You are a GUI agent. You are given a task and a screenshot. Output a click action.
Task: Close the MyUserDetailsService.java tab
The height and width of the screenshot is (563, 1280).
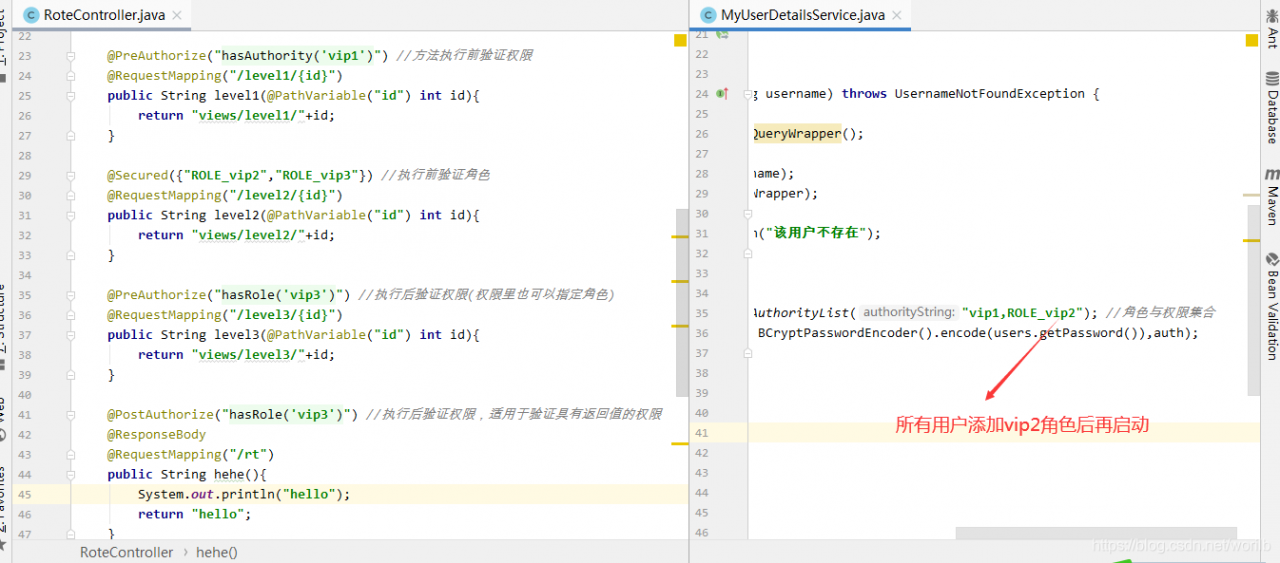coord(896,15)
